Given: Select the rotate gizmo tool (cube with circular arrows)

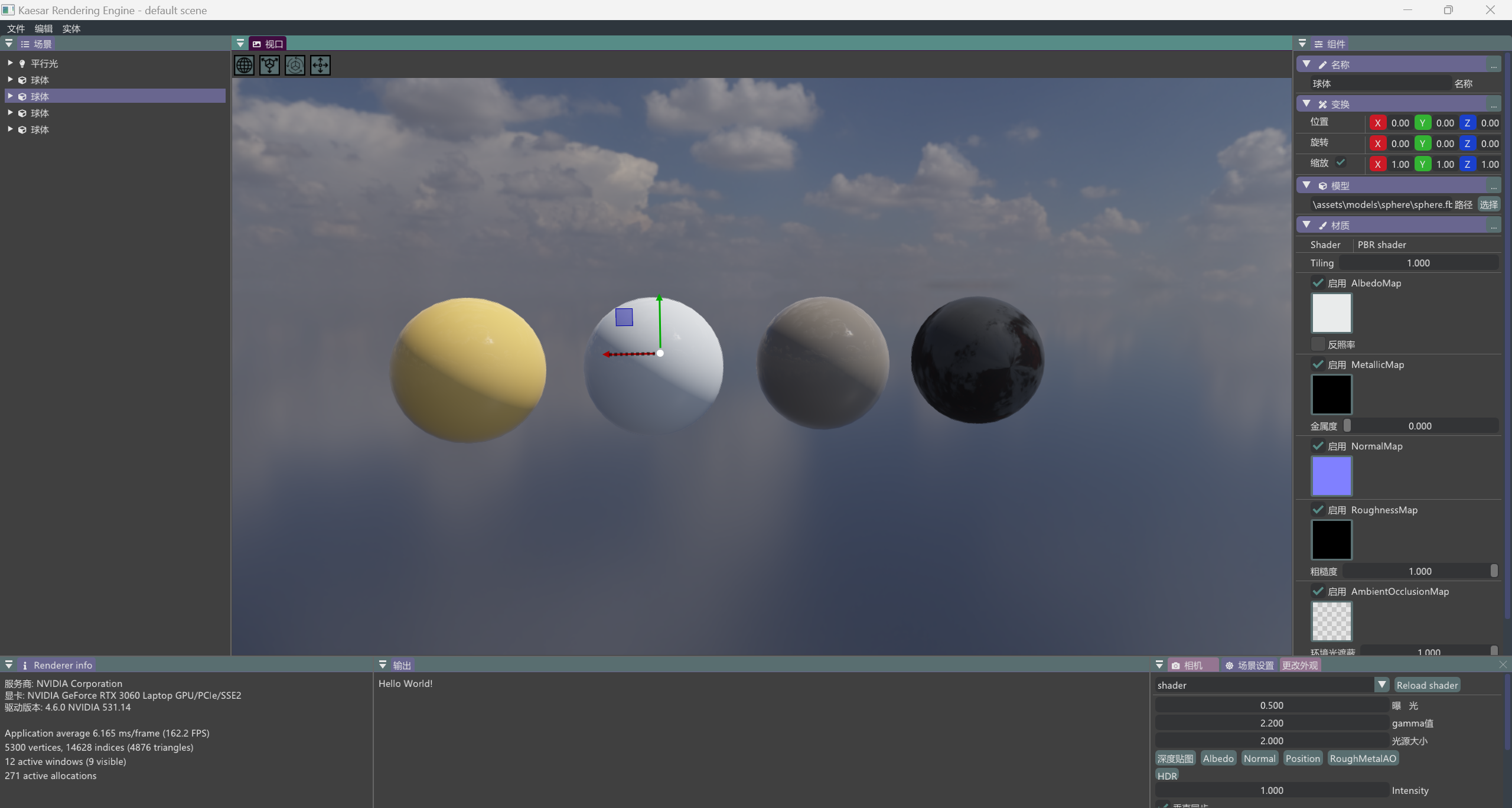Looking at the screenshot, I should (295, 65).
